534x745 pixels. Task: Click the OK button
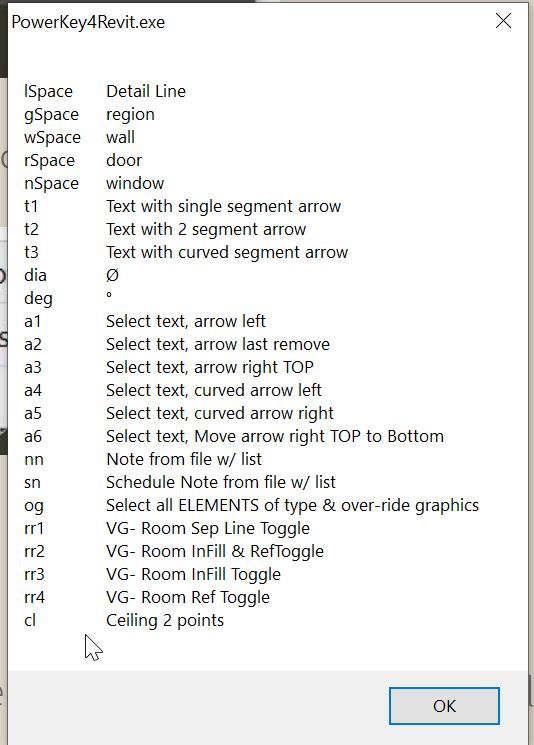444,706
